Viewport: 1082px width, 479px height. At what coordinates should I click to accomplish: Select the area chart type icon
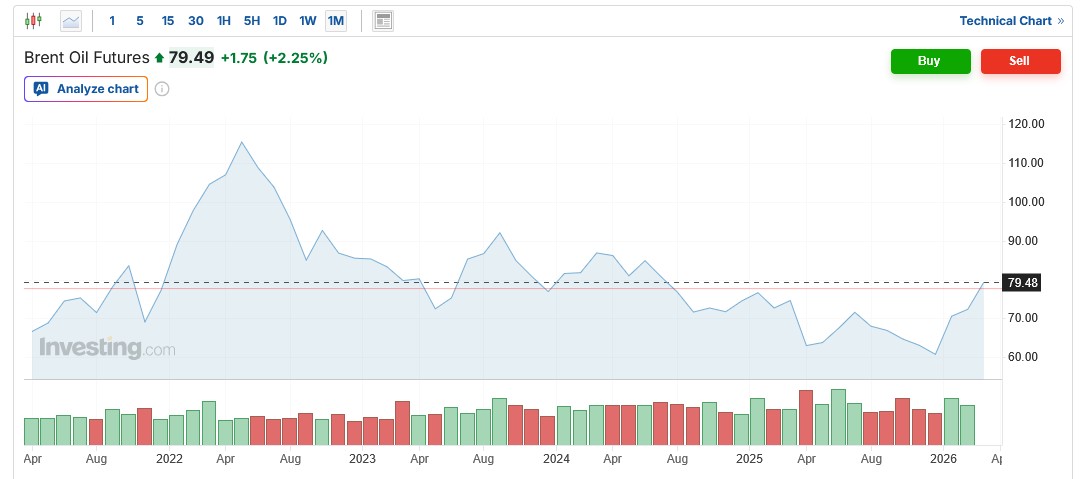[x=70, y=20]
